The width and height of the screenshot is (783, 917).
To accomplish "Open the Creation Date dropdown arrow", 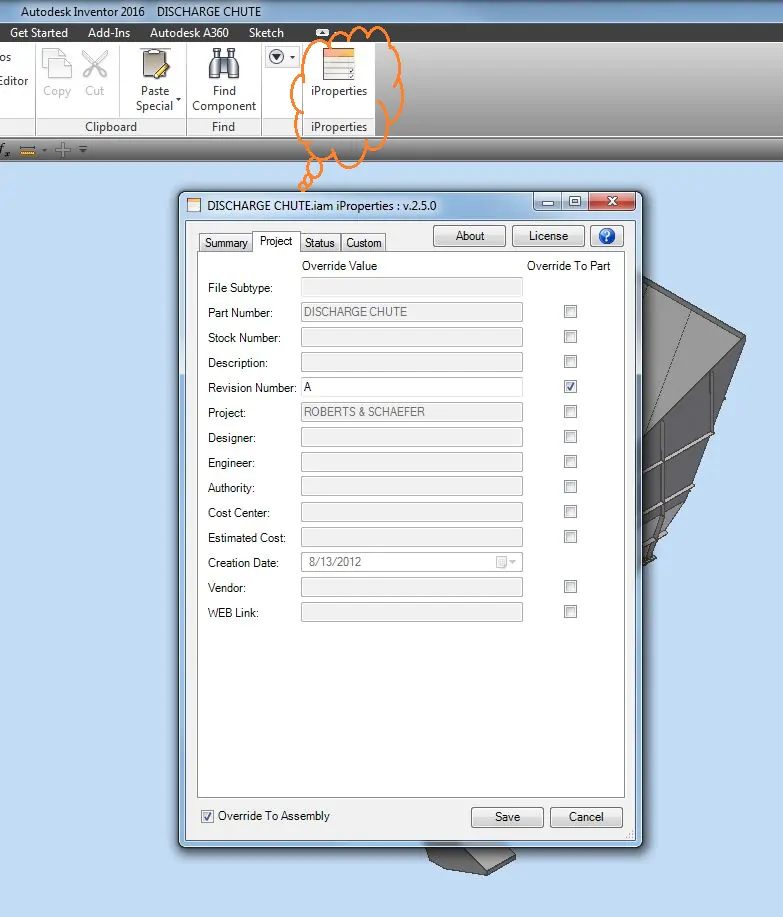I will coord(512,562).
